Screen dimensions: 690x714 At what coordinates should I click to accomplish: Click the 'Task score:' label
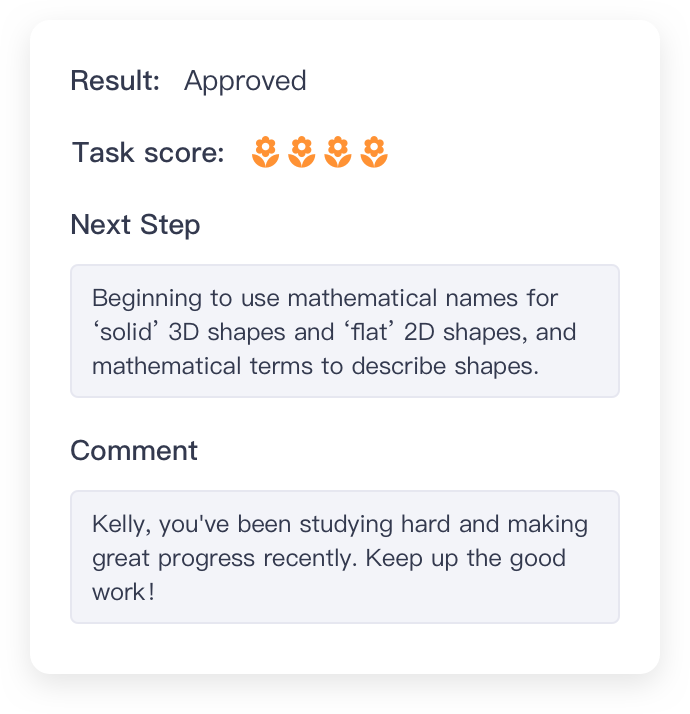pos(148,153)
